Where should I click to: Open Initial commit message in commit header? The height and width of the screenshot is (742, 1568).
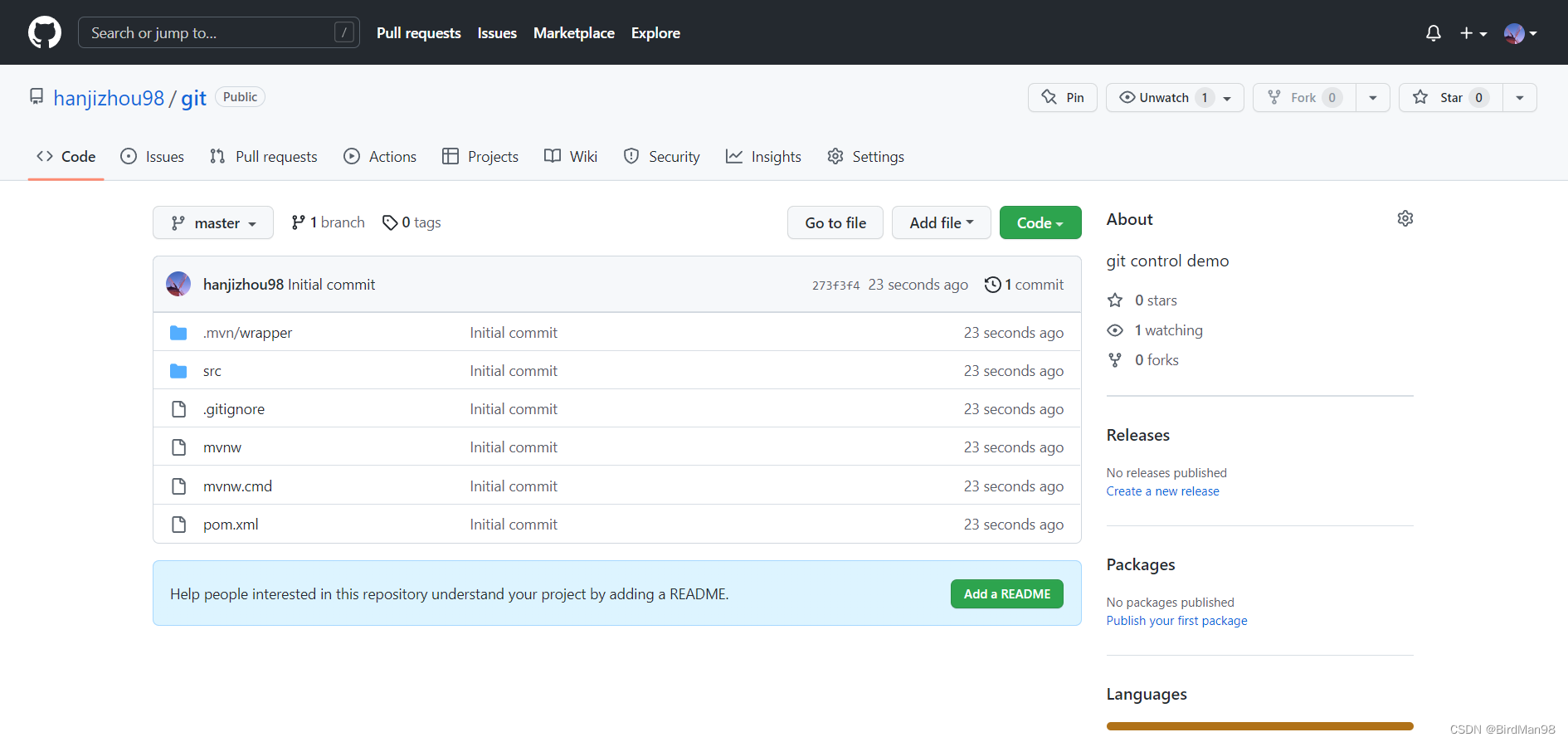tap(331, 285)
